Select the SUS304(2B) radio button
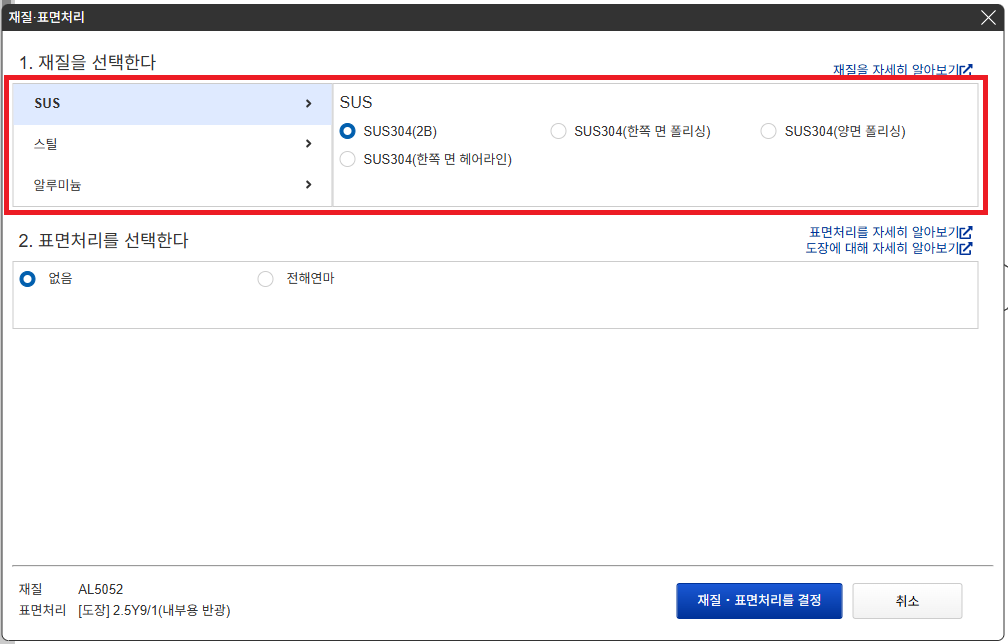The width and height of the screenshot is (1008, 644). coord(348,131)
